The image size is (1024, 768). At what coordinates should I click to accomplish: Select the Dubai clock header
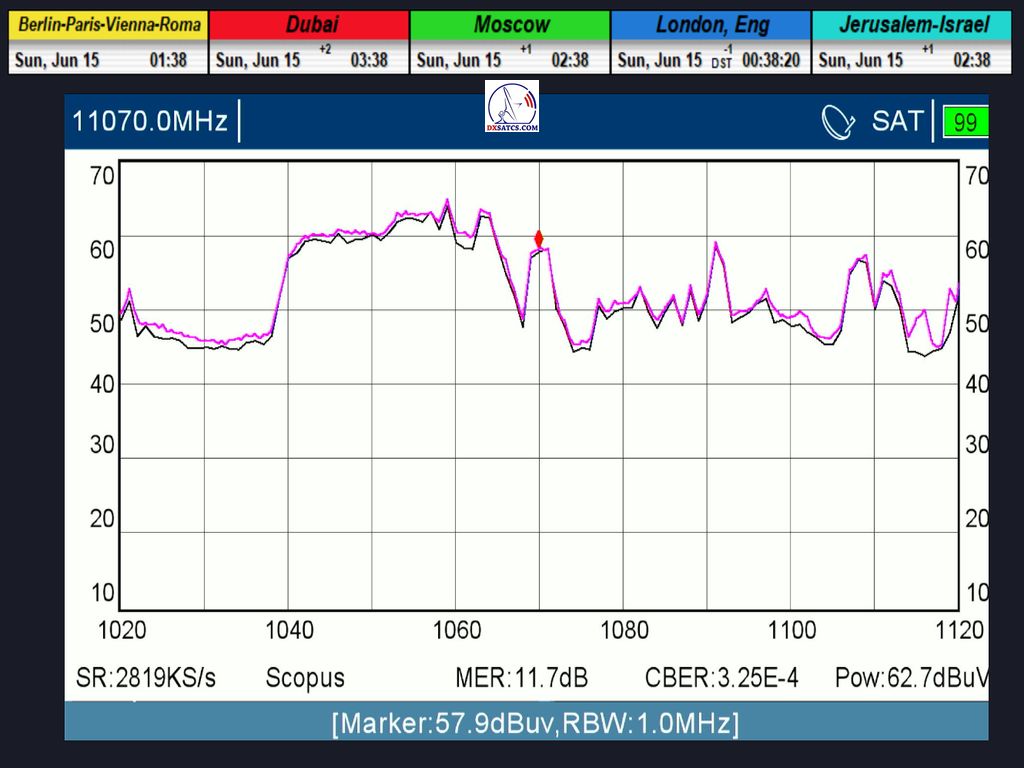pyautogui.click(x=310, y=25)
